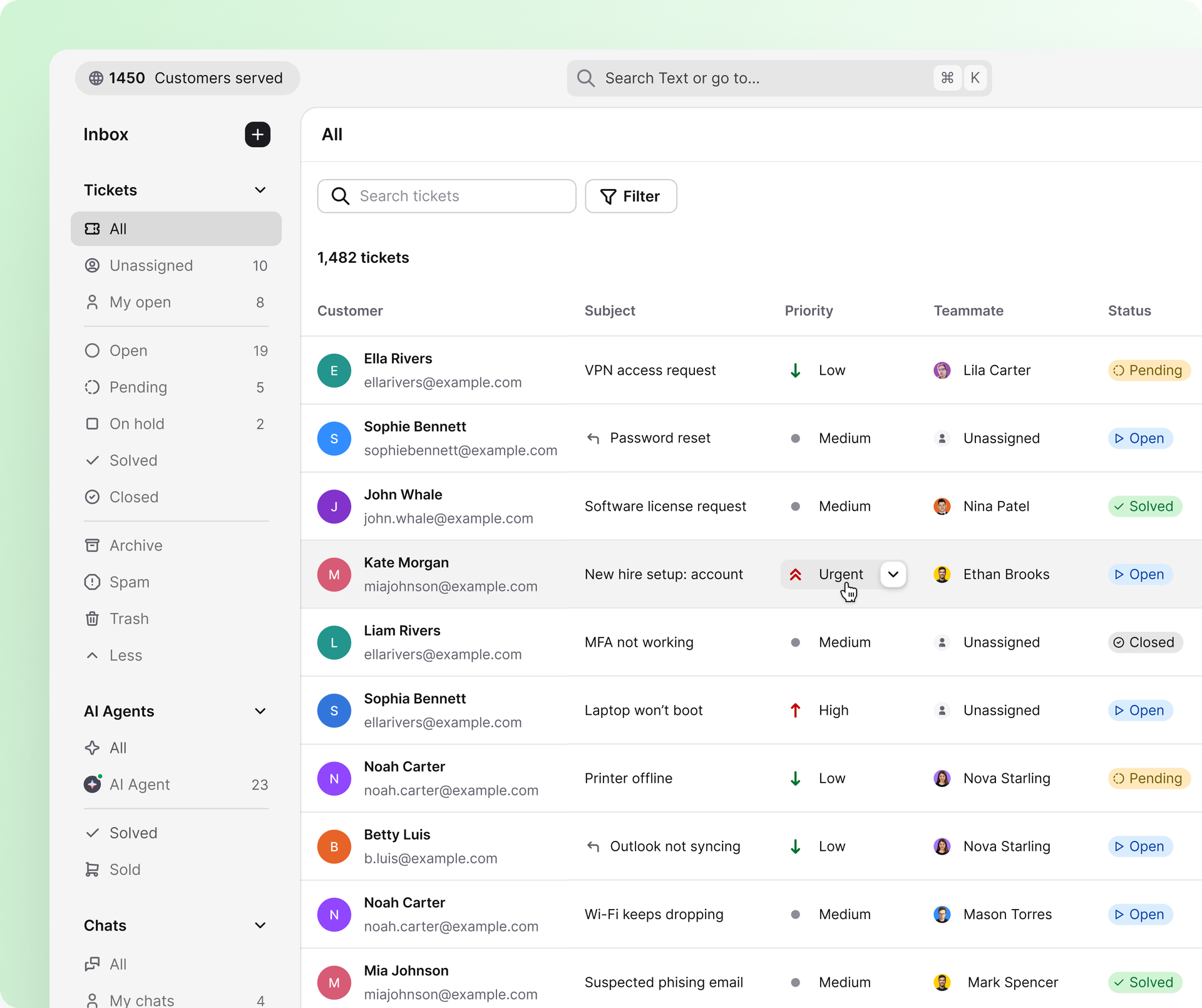Click subject Printer offline
Image resolution: width=1202 pixels, height=1008 pixels.
pyautogui.click(x=628, y=778)
